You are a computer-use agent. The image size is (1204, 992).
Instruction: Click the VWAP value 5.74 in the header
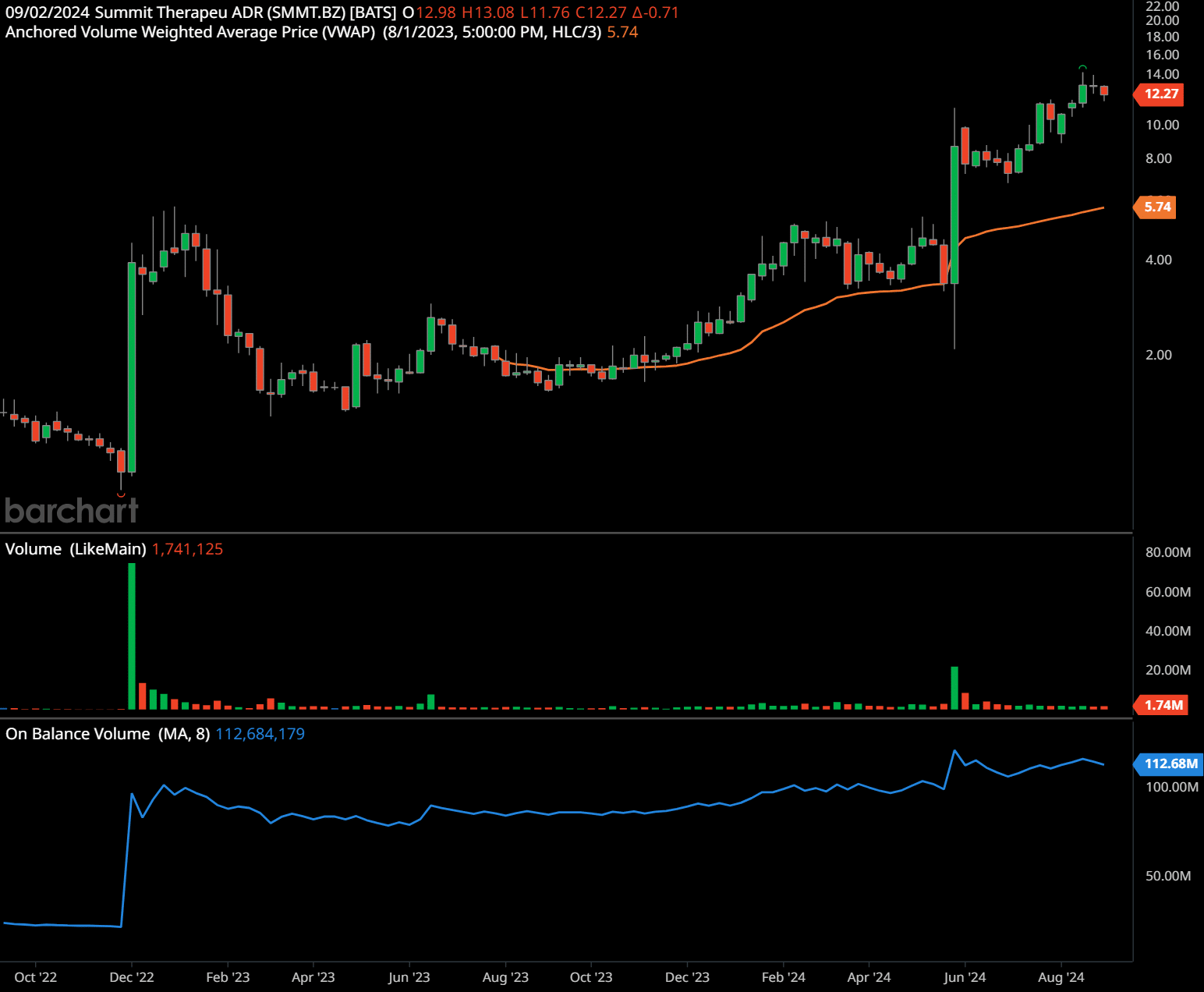point(622,32)
